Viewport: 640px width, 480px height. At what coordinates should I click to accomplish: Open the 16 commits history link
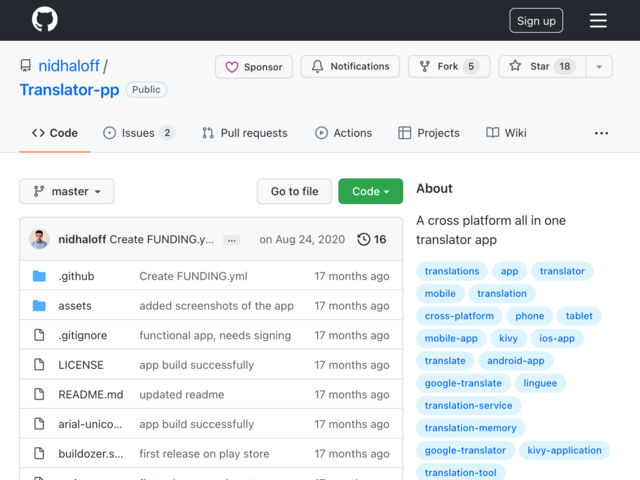coord(371,239)
